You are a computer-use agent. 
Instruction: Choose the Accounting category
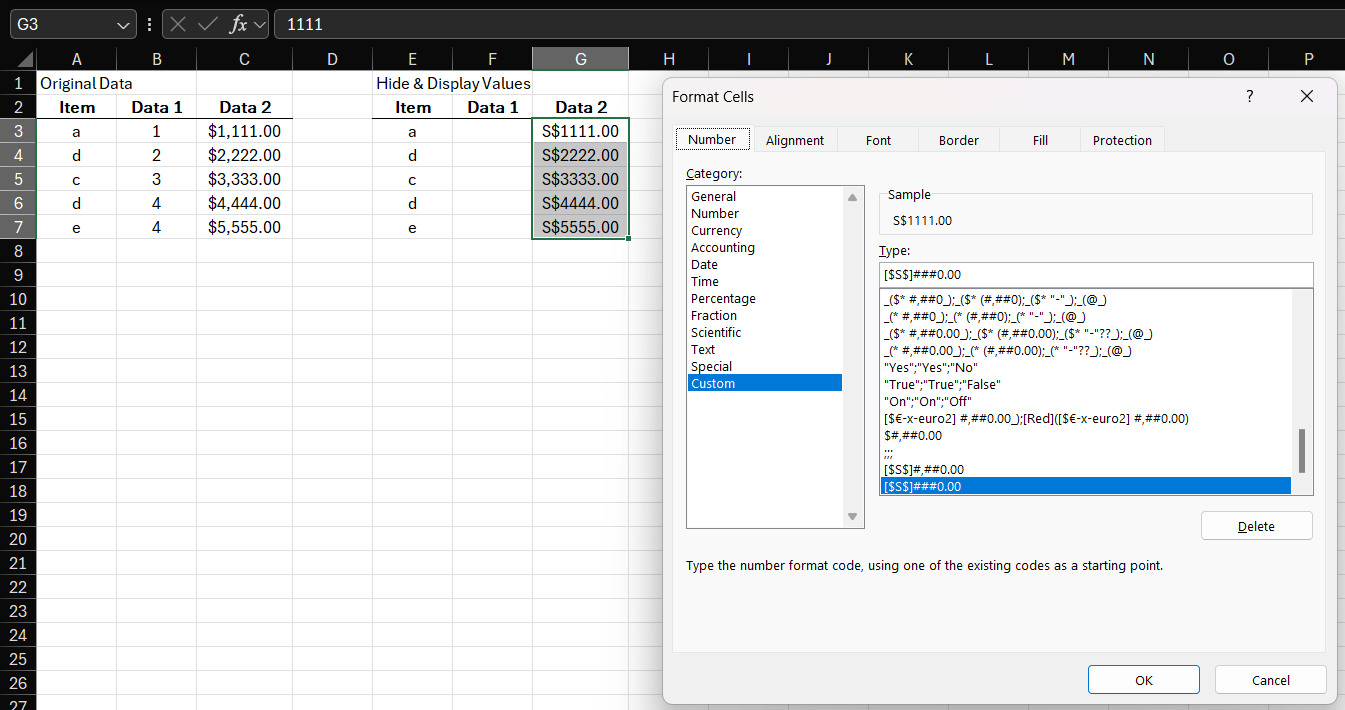tap(765, 247)
